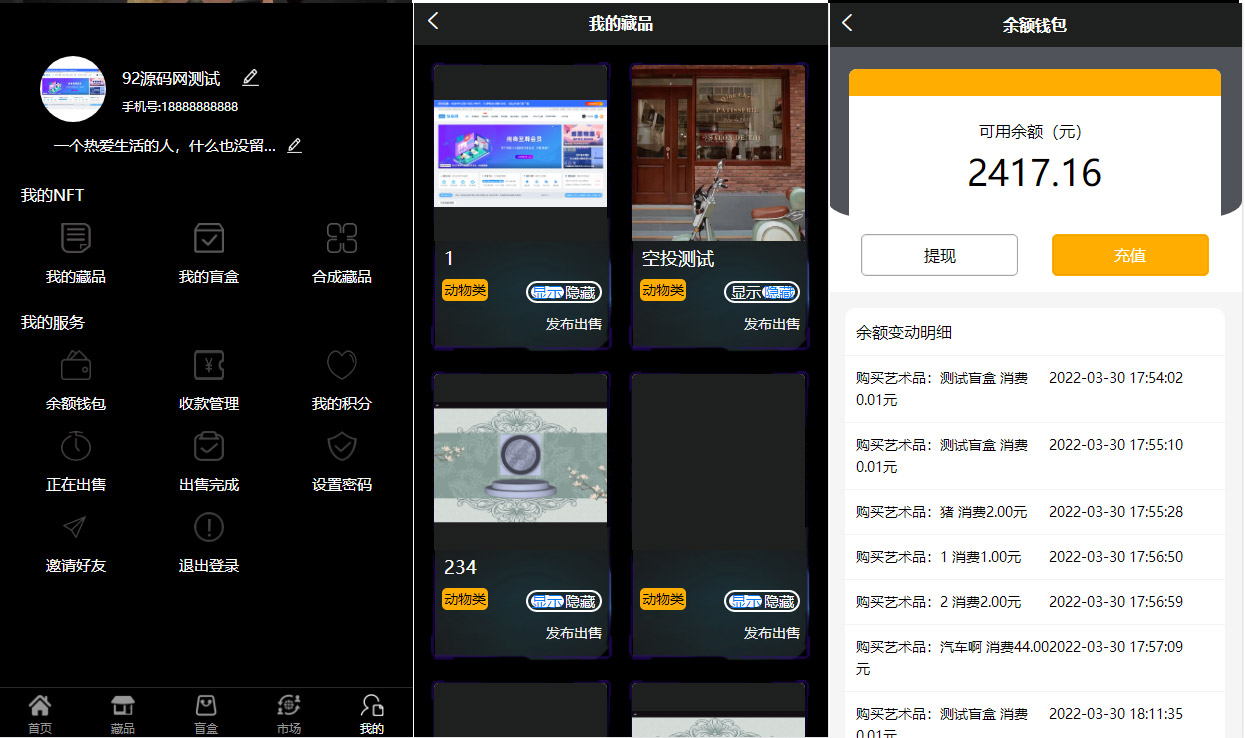Click balance amount 2417.16

tap(1034, 173)
